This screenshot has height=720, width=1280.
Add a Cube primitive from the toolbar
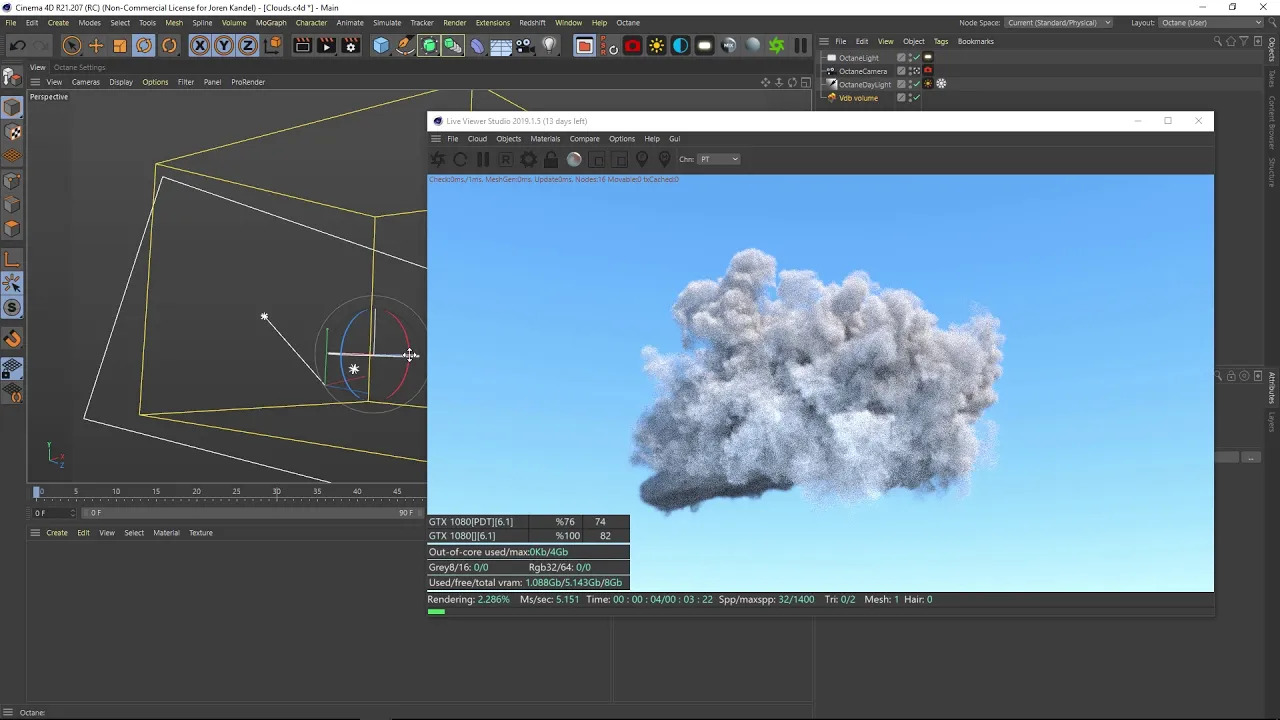tap(381, 45)
